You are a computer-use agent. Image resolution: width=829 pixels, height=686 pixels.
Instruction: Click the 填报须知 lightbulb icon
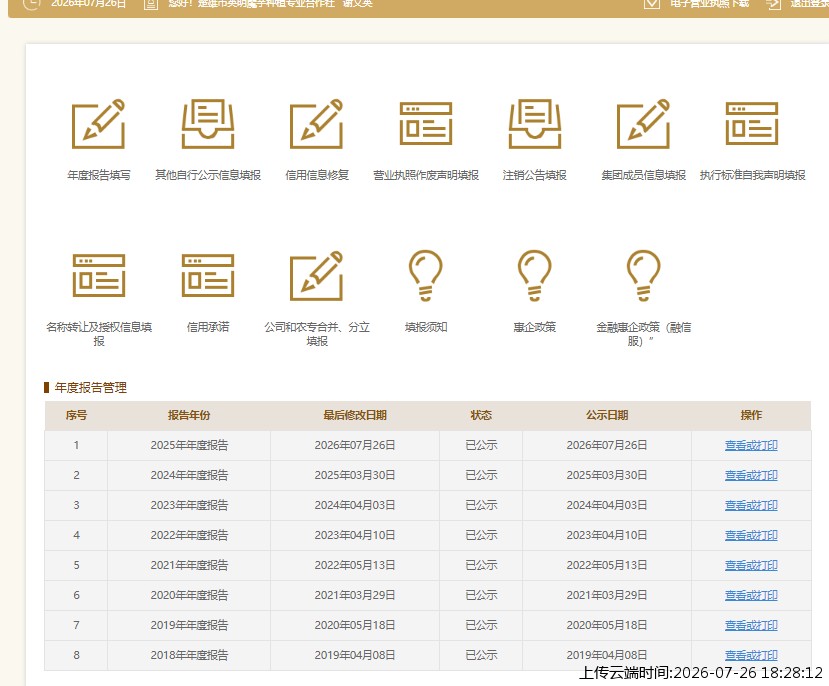coord(426,276)
